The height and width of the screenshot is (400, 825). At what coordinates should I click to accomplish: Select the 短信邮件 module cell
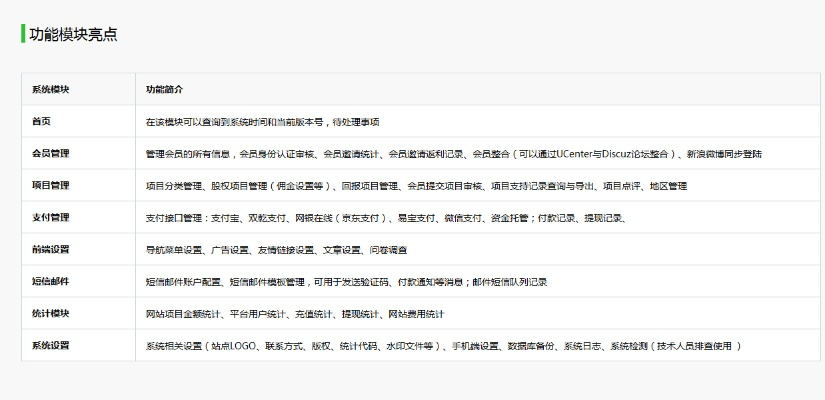point(50,281)
